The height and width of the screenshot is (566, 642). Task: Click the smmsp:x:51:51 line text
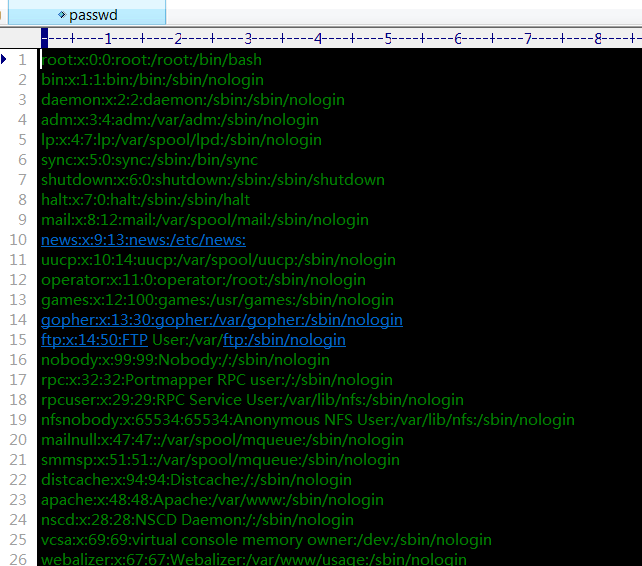tap(220, 460)
